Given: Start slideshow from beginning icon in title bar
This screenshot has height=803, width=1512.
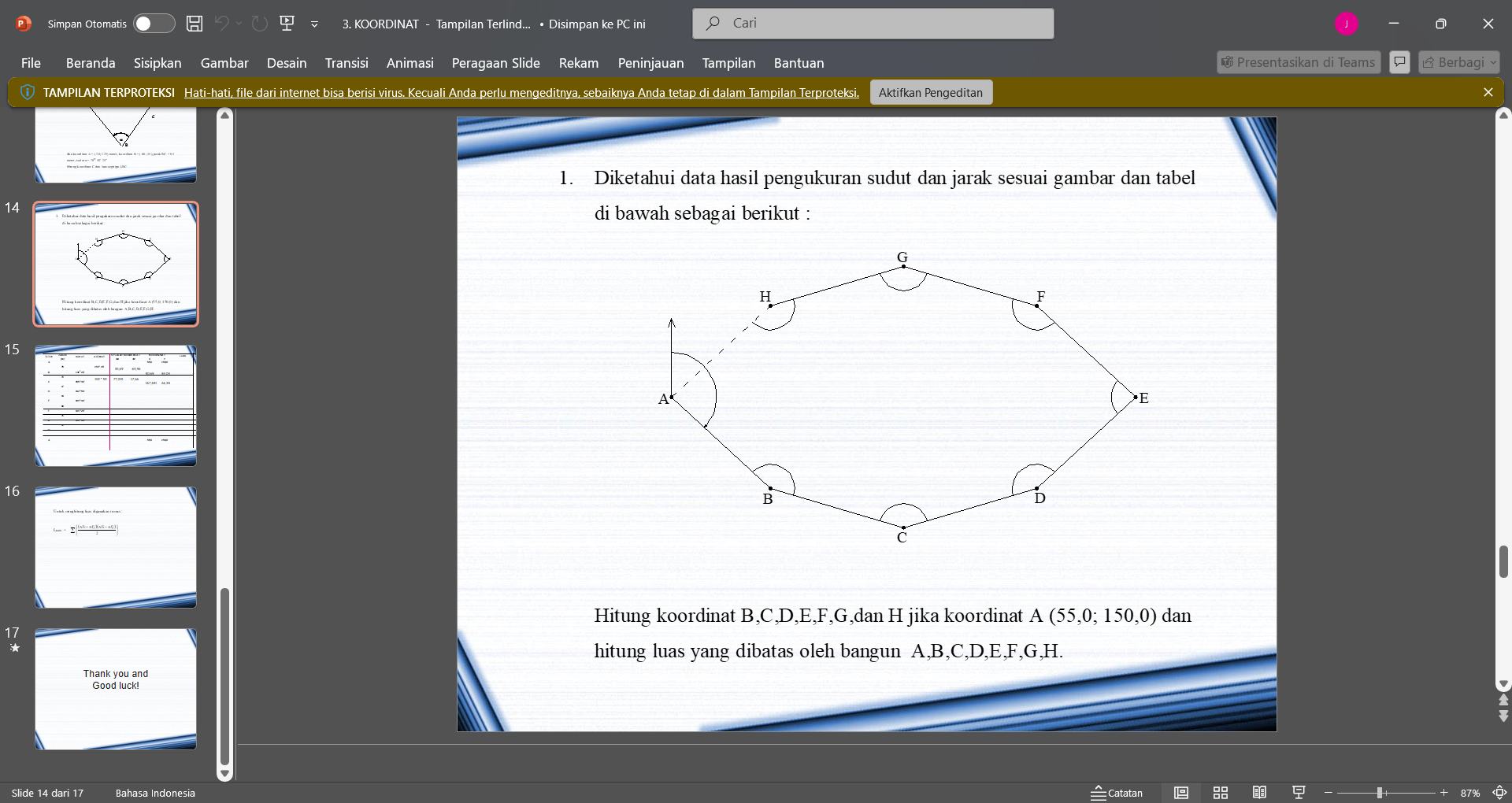Looking at the screenshot, I should (x=287, y=24).
